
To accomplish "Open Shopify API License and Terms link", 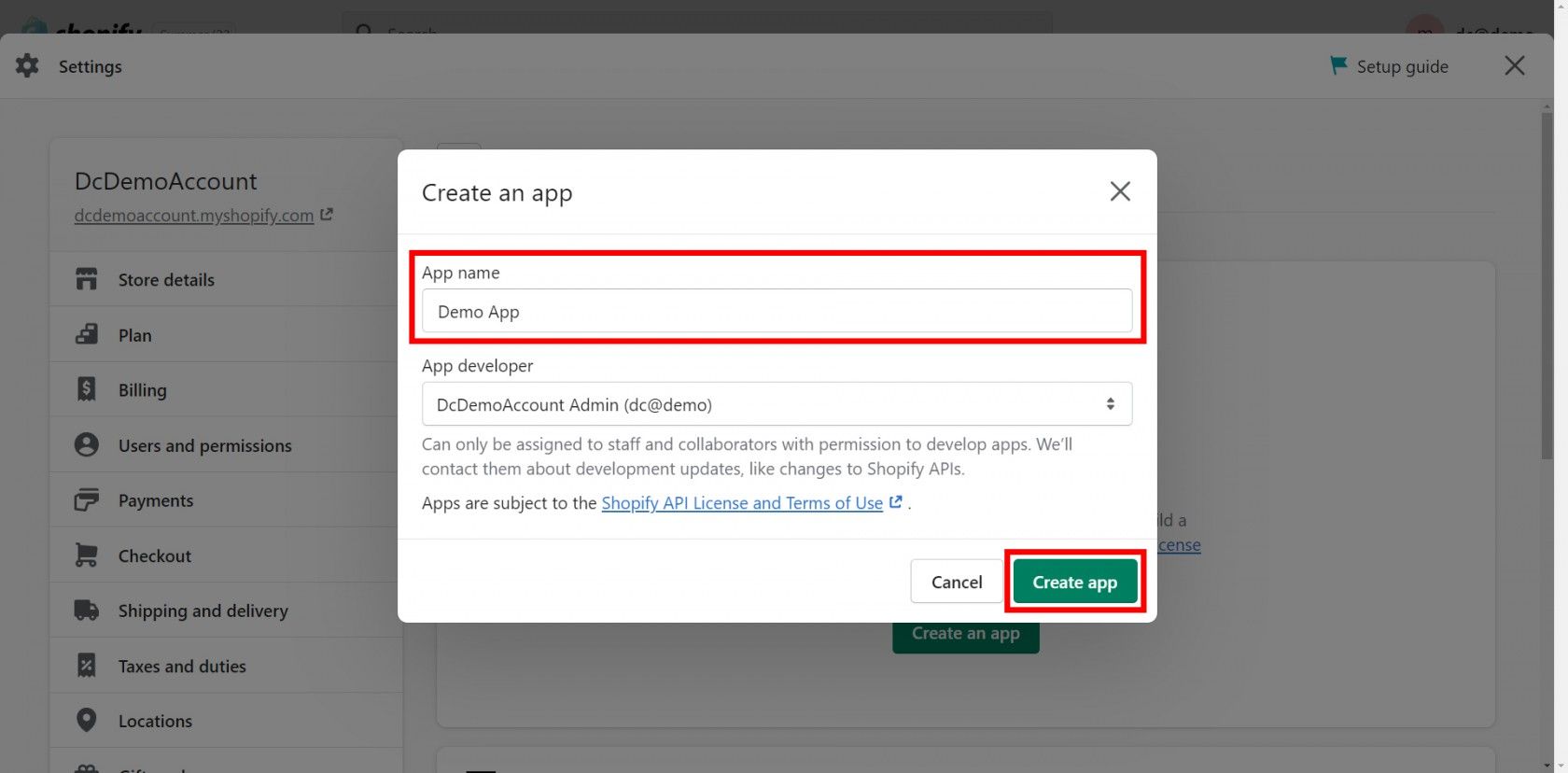I will 742,503.
